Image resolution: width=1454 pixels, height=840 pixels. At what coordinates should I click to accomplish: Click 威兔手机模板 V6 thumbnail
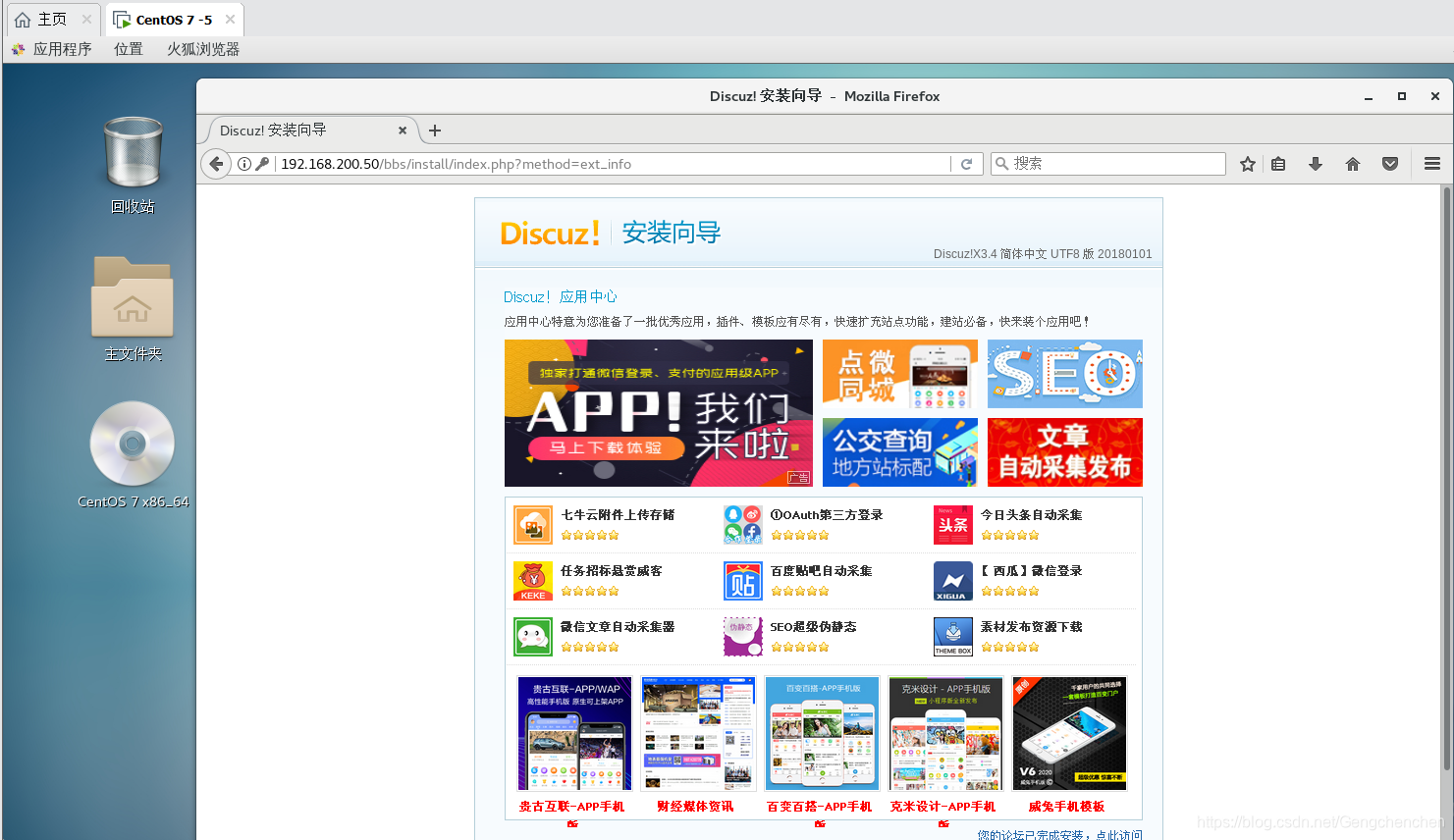[1069, 733]
